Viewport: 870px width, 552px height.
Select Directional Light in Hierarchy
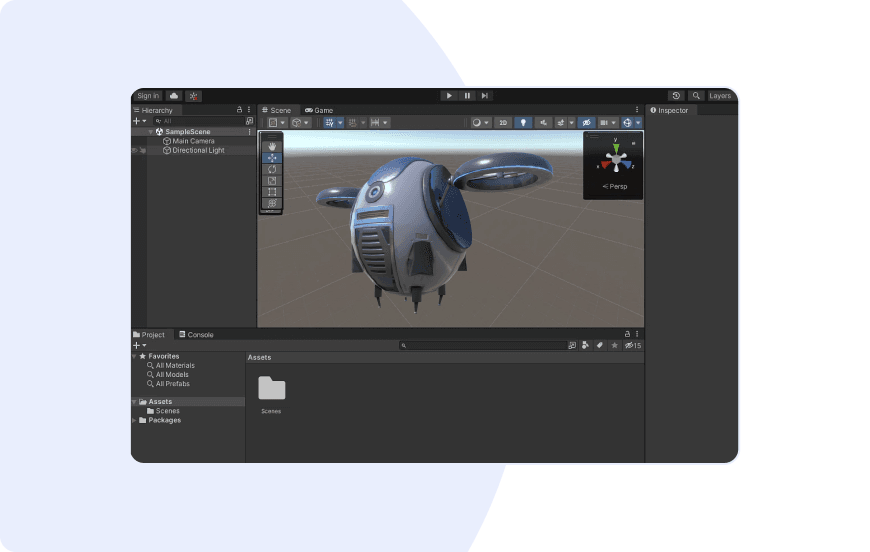(193, 150)
